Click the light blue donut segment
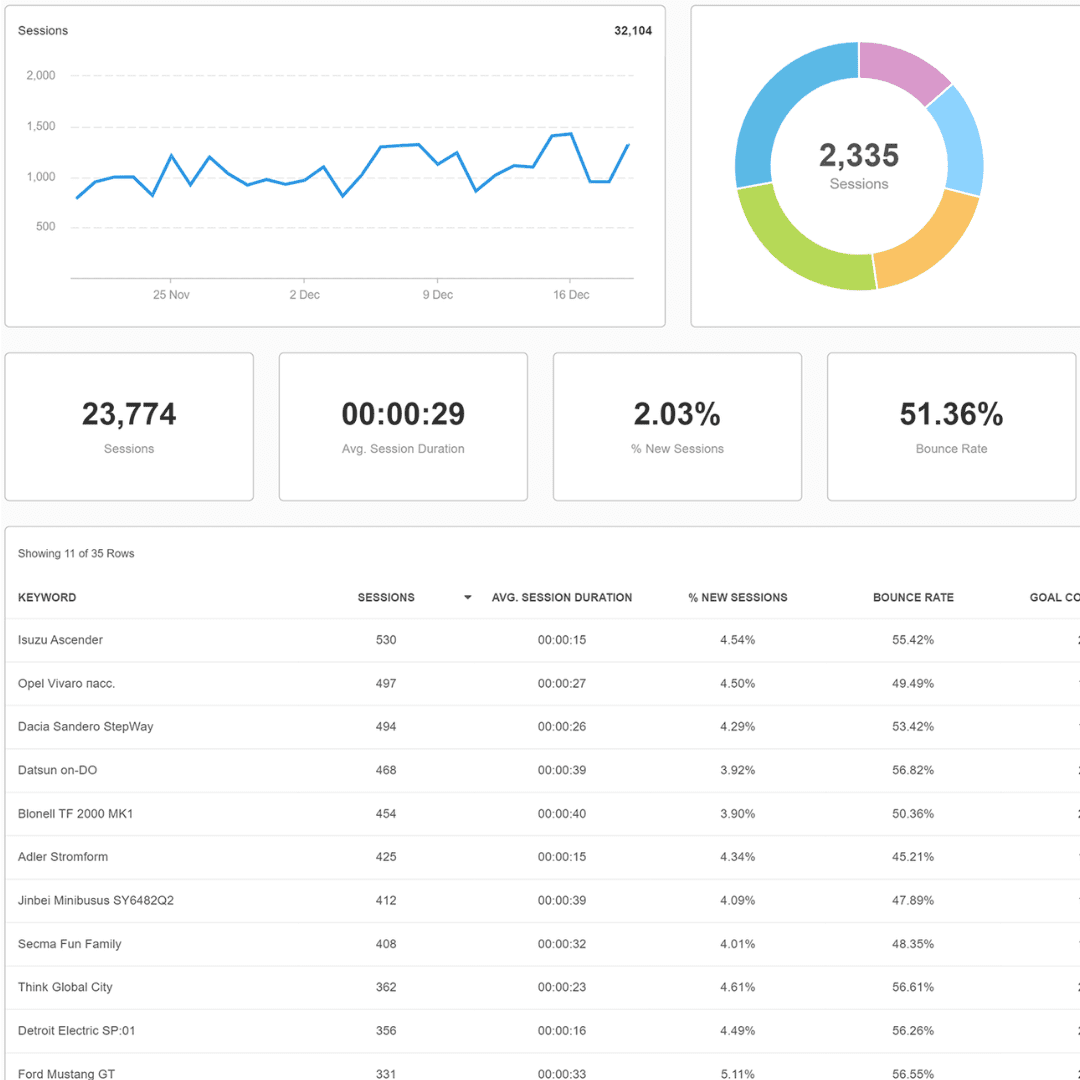Viewport: 1080px width, 1080px height. [x=960, y=140]
